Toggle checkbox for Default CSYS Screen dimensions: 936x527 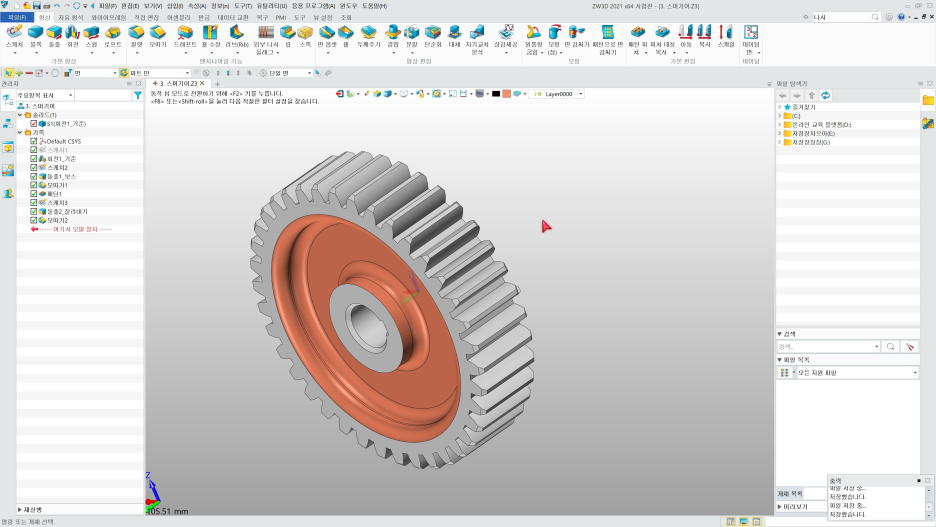tap(33, 141)
